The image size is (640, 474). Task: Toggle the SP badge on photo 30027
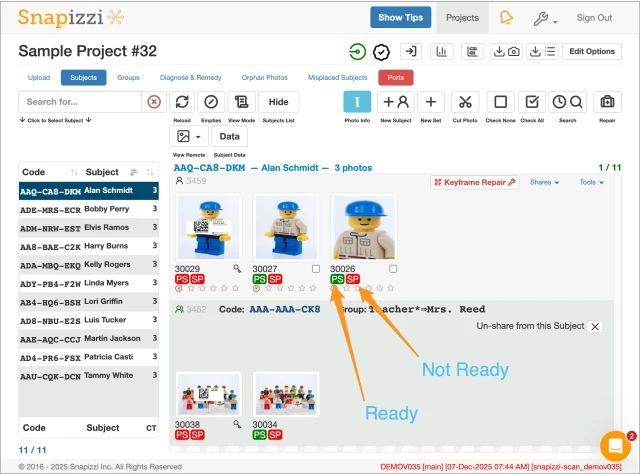(x=275, y=279)
